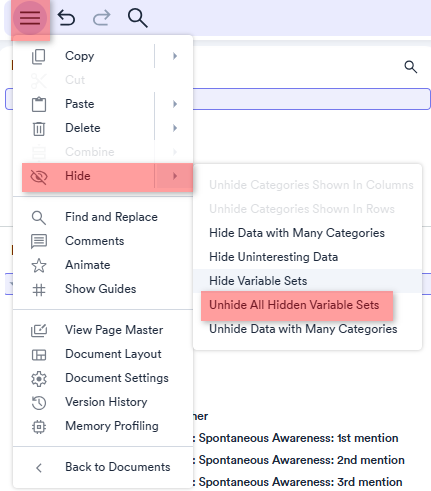The width and height of the screenshot is (431, 491).
Task: Choose Hide Variable Sets option
Action: 307,281
